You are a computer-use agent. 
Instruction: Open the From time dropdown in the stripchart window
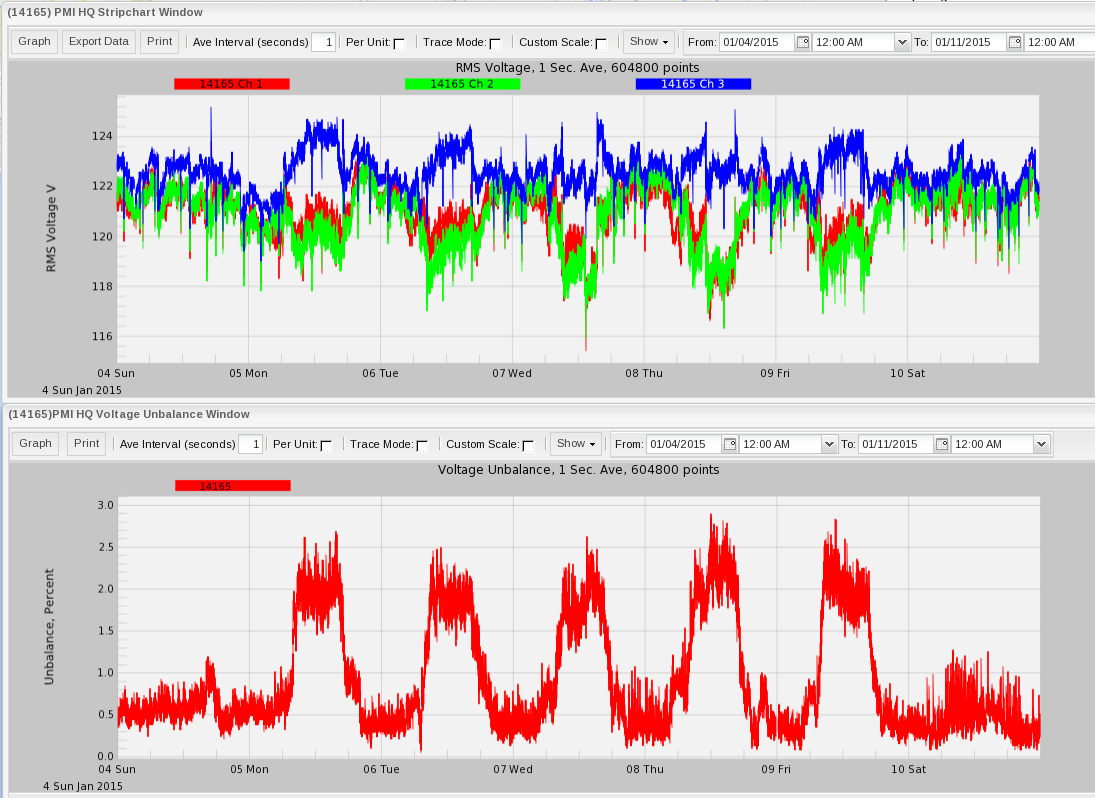tap(902, 42)
